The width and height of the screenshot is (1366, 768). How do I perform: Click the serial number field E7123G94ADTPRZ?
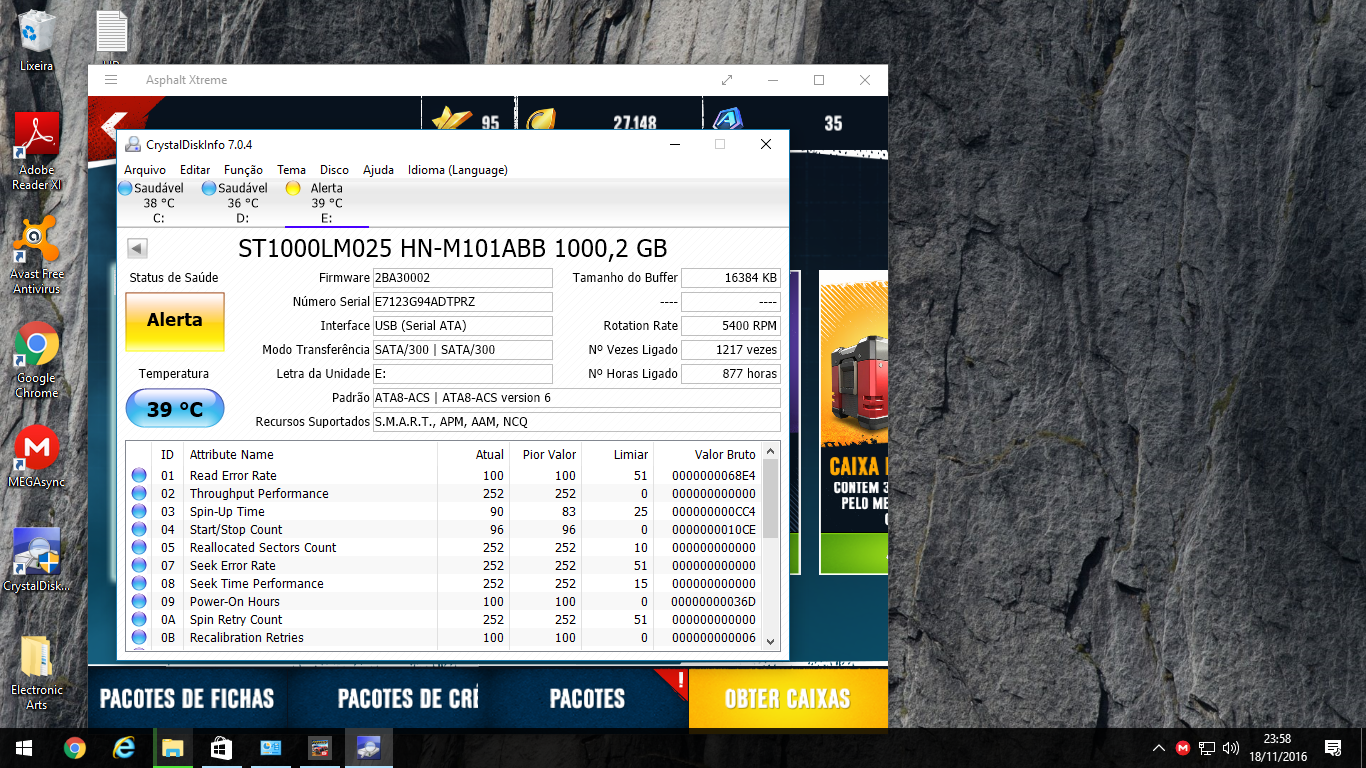tap(462, 302)
